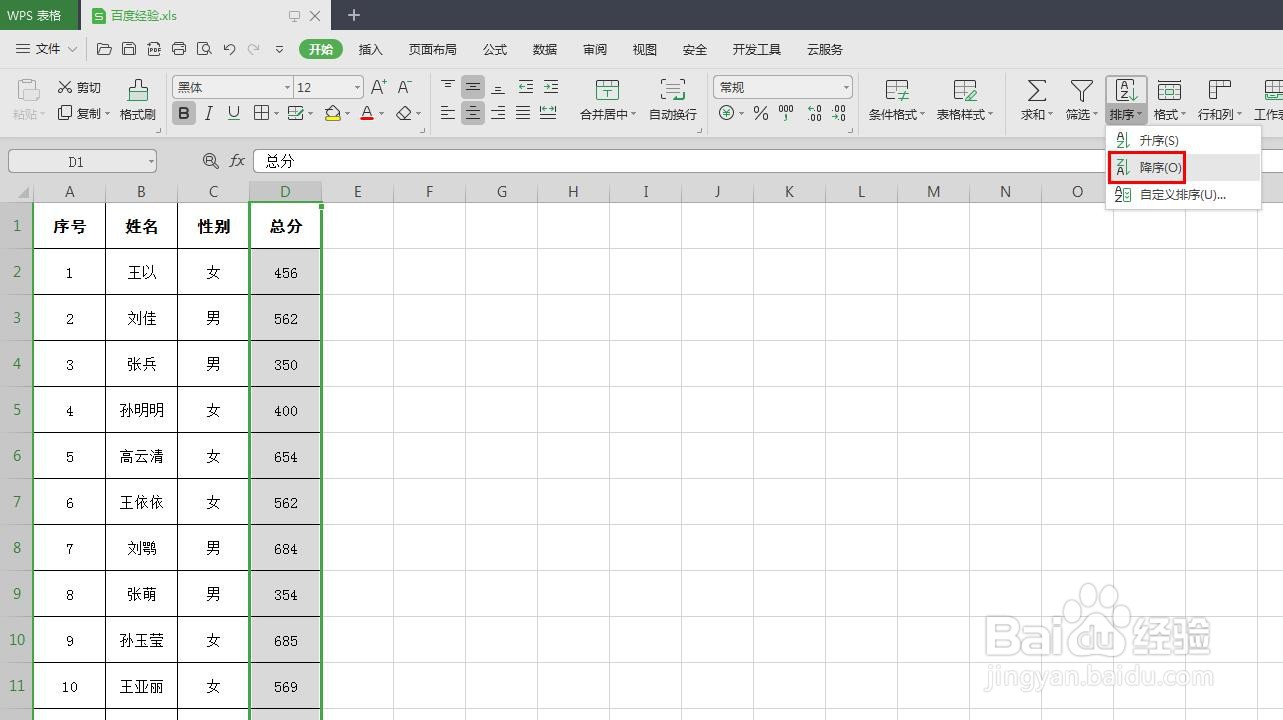Export to PDF icon
The width and height of the screenshot is (1283, 720).
click(154, 49)
